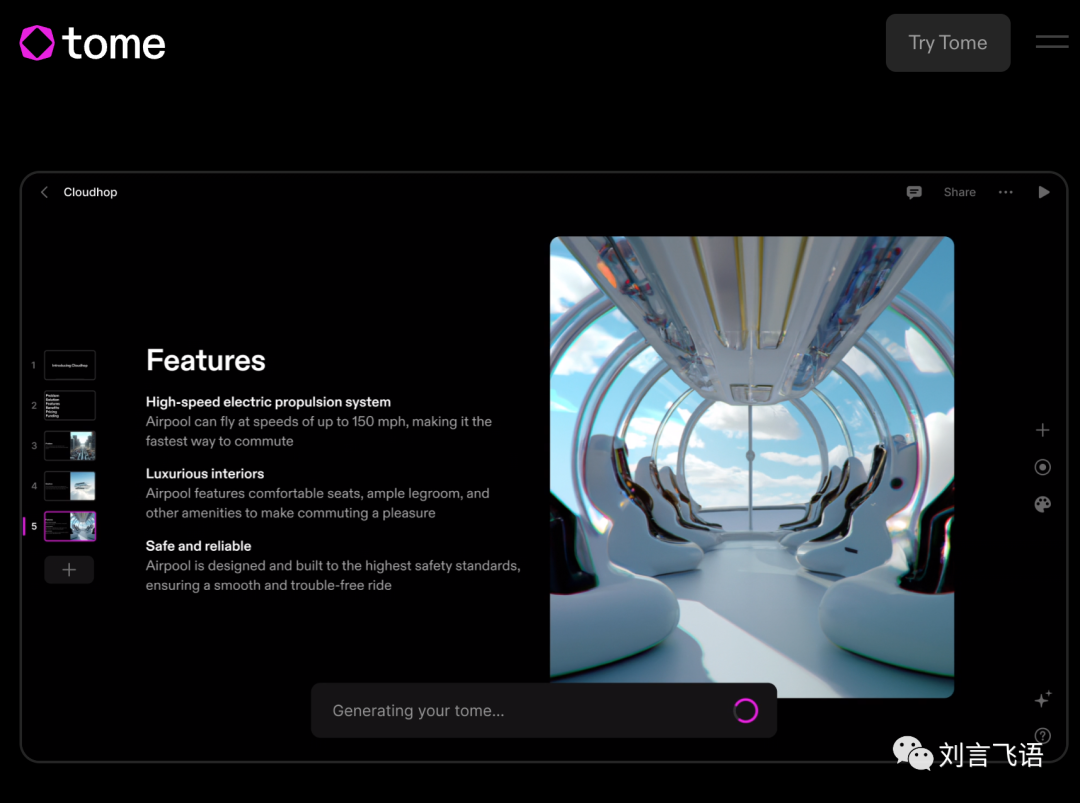Click the Tome logo icon
The width and height of the screenshot is (1080, 803).
[38, 43]
